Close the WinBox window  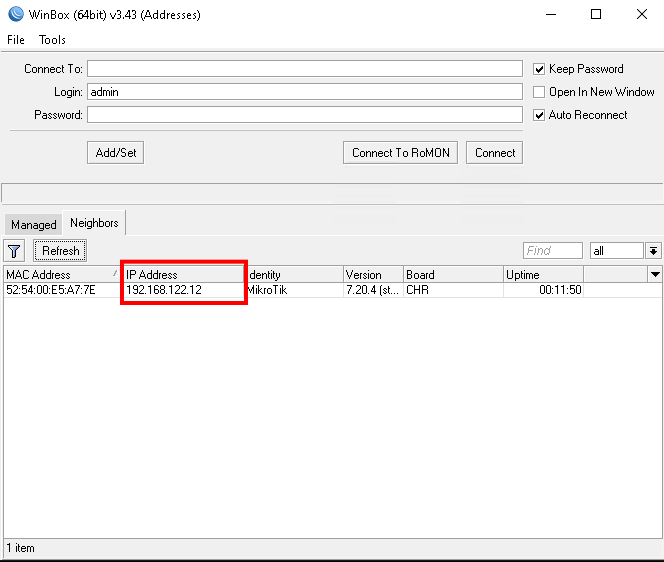click(x=642, y=14)
